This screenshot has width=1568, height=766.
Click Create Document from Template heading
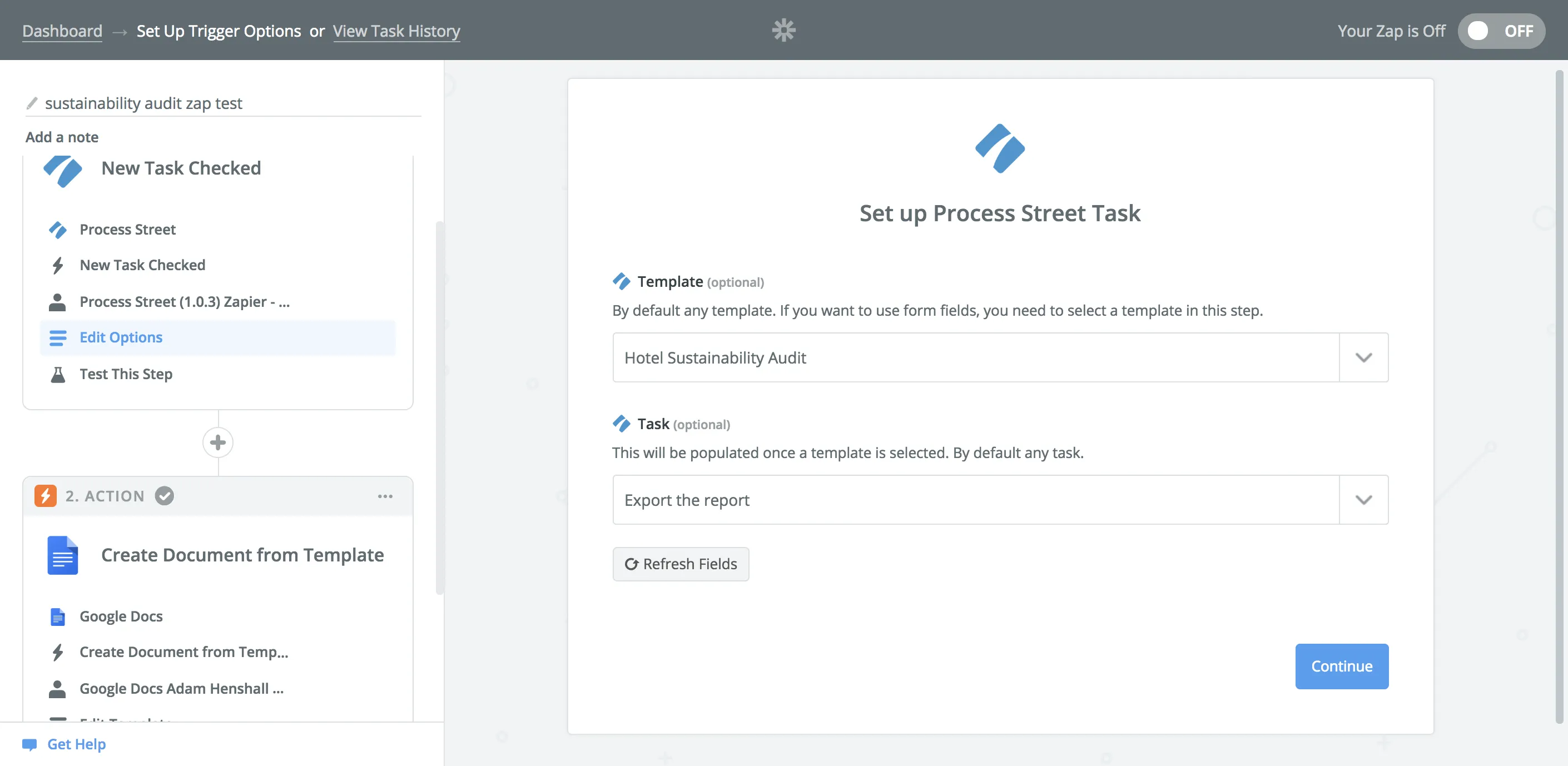(x=242, y=555)
